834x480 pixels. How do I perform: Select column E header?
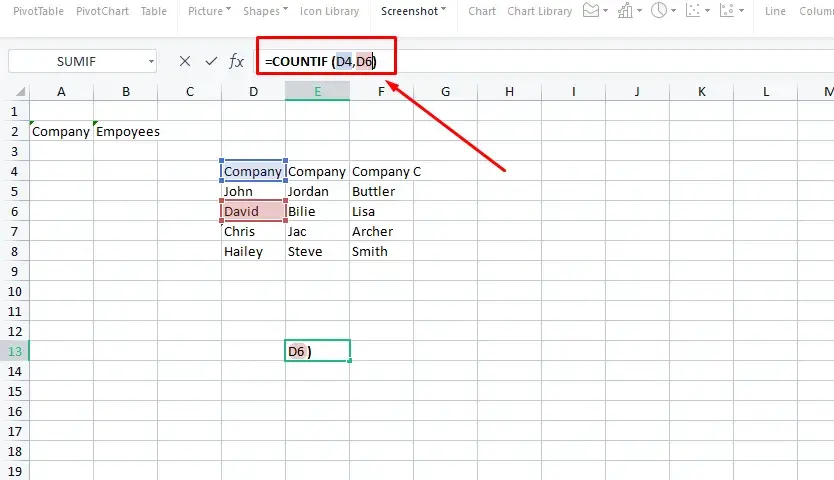click(x=318, y=92)
